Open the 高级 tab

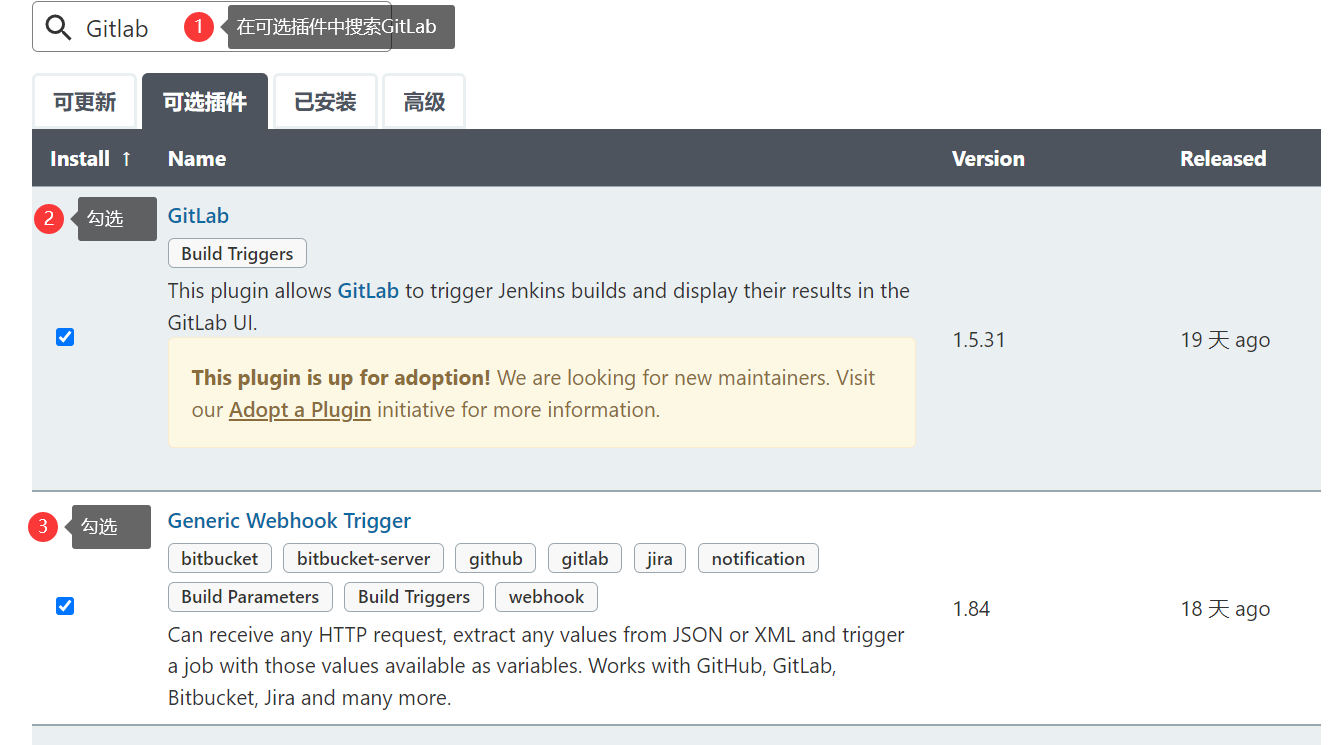424,102
